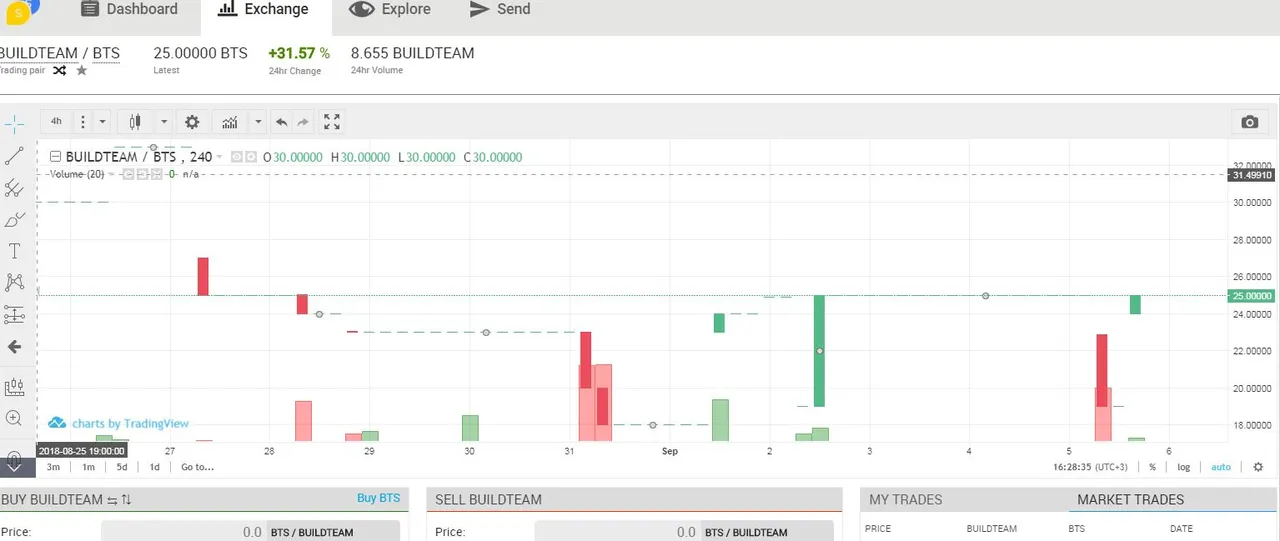The height and width of the screenshot is (541, 1280).
Task: Collapse the BUILDTEAM / BTS legend box
Action: (x=55, y=157)
